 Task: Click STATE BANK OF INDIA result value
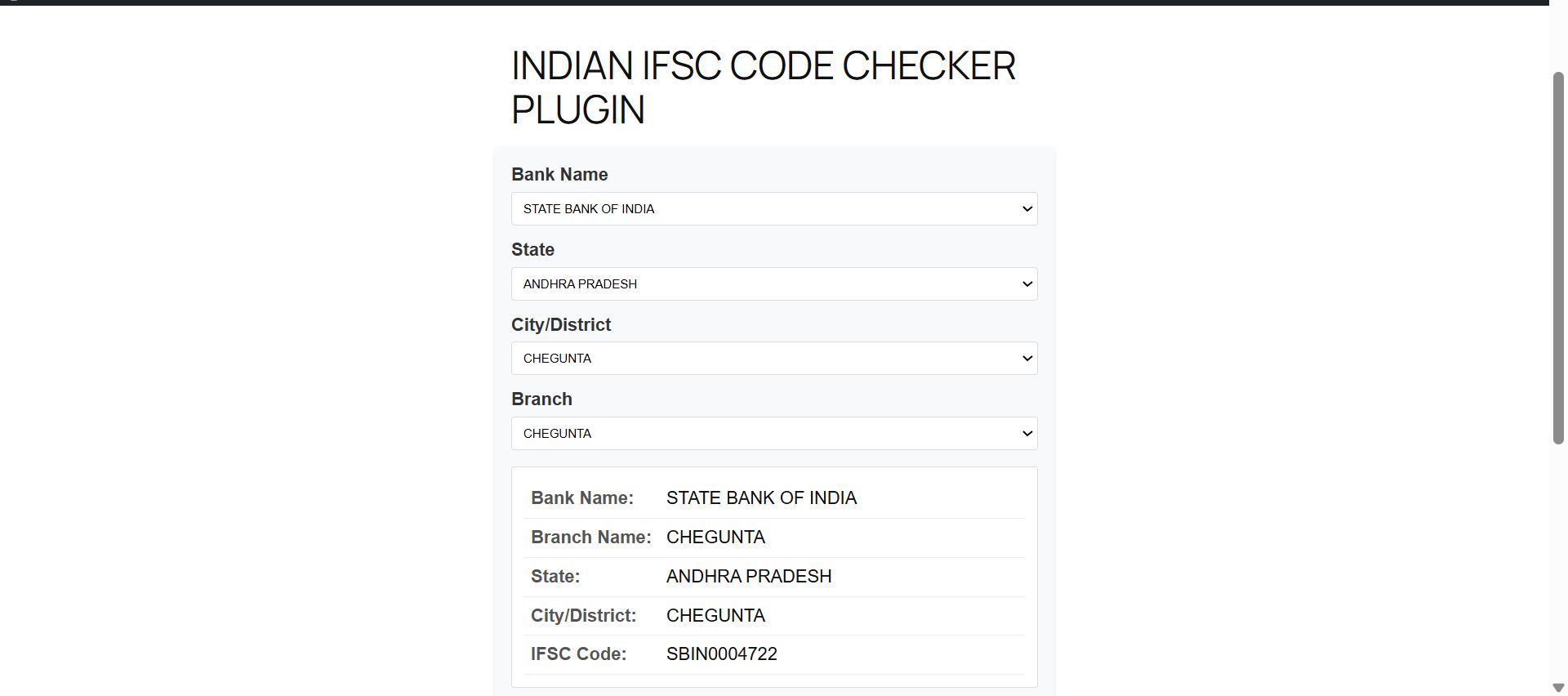pos(761,498)
